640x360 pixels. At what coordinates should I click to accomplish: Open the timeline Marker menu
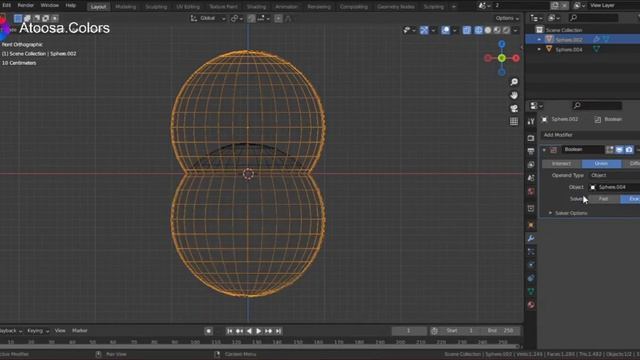click(80, 331)
